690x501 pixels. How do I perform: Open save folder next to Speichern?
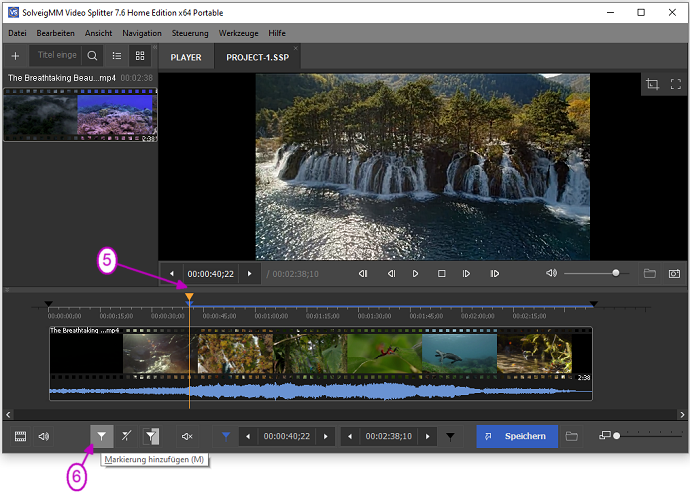[572, 436]
